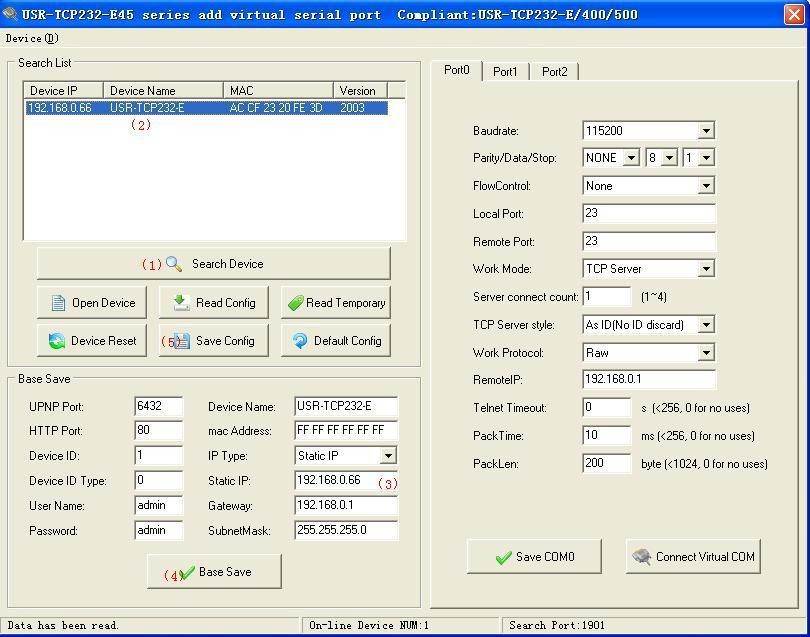
Task: Trigger a Device Reset
Action: [x=91, y=340]
